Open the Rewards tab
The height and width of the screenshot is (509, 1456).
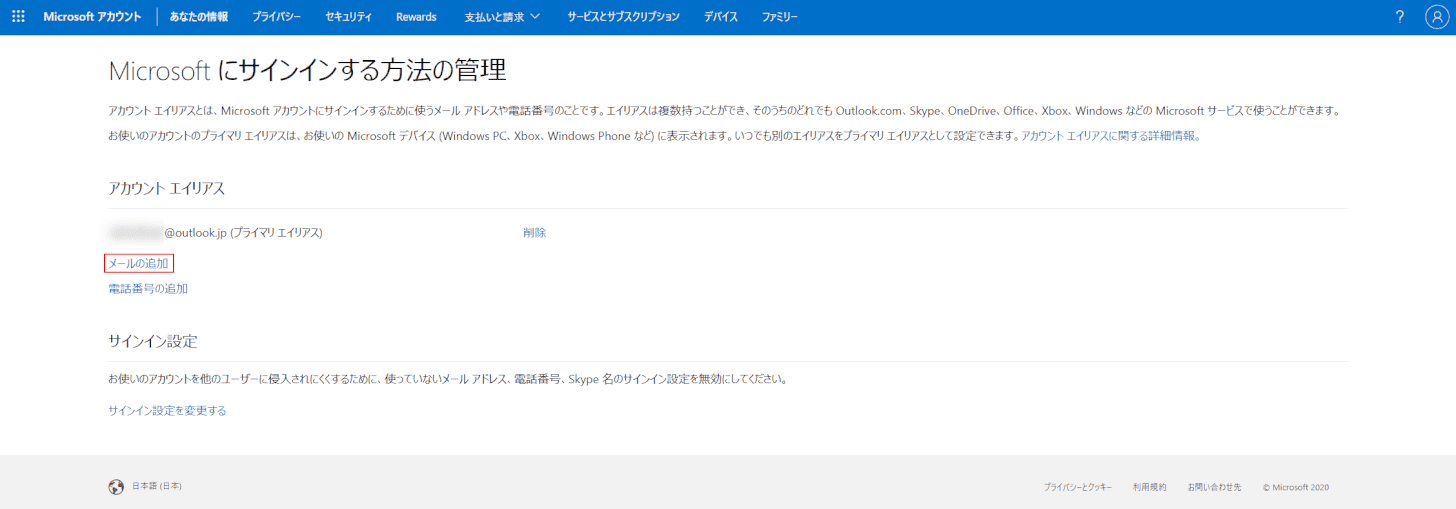416,17
